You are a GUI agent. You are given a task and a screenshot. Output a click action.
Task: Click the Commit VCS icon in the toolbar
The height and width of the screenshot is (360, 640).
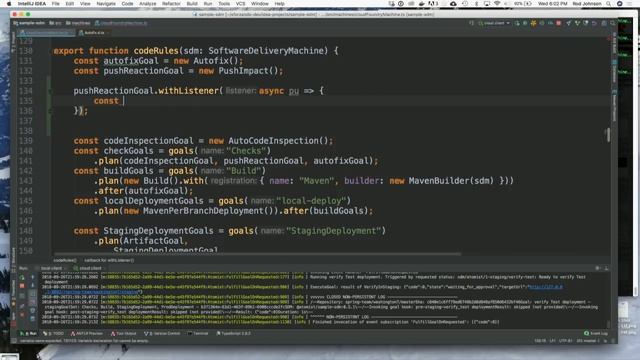[577, 23]
